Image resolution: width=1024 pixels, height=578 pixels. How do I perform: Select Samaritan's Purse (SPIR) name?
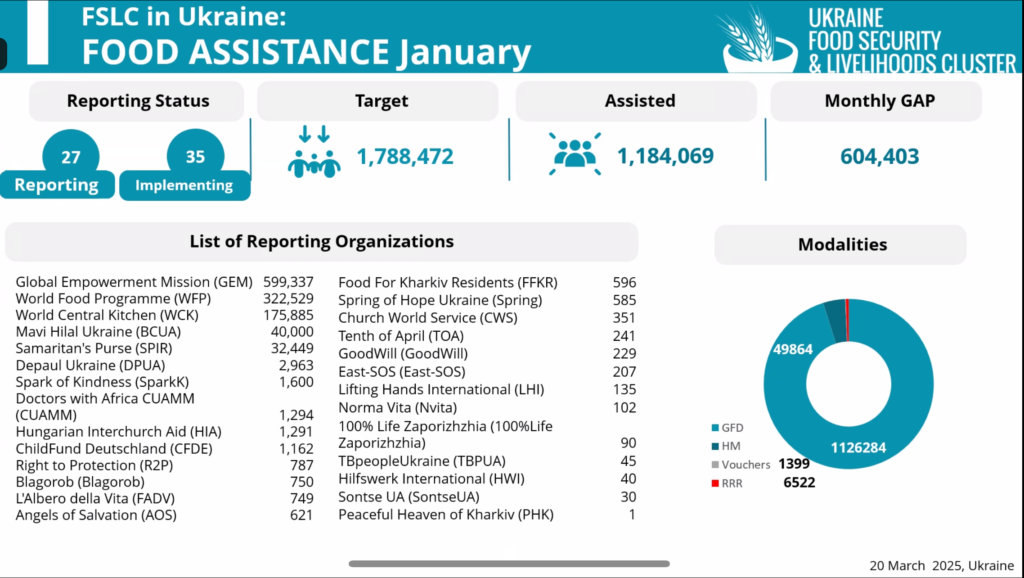pyautogui.click(x=95, y=349)
